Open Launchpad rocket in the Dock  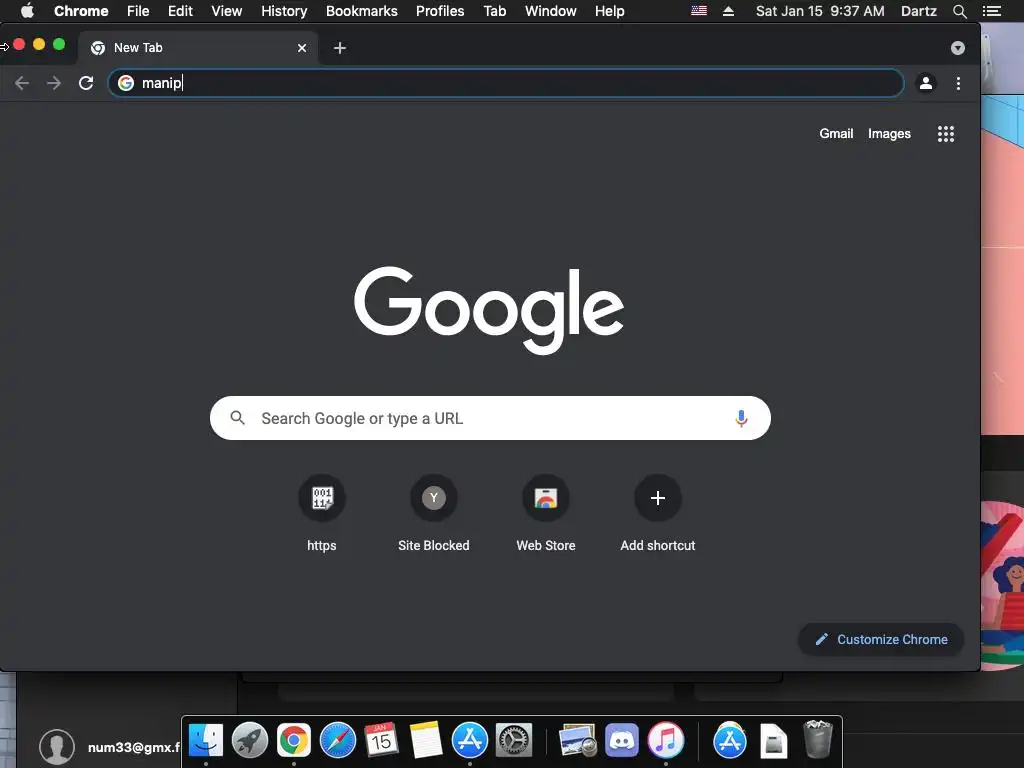coord(249,741)
